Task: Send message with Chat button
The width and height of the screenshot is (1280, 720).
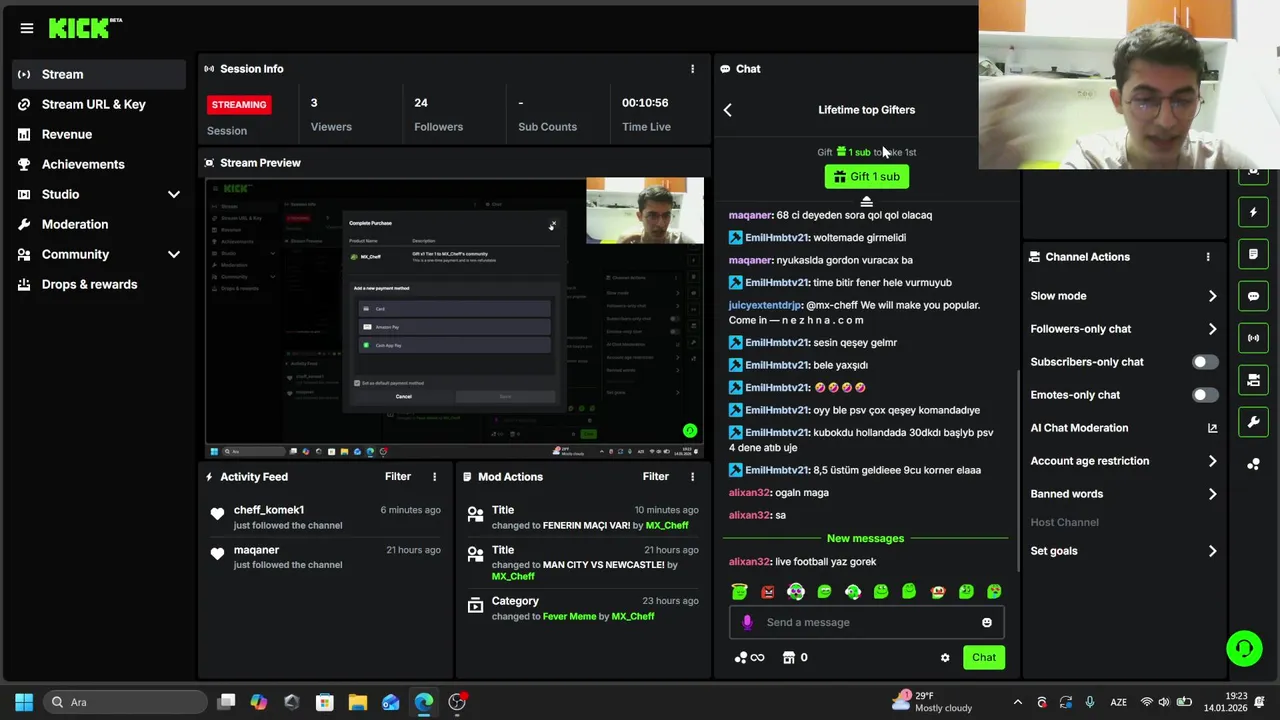Action: (x=984, y=657)
